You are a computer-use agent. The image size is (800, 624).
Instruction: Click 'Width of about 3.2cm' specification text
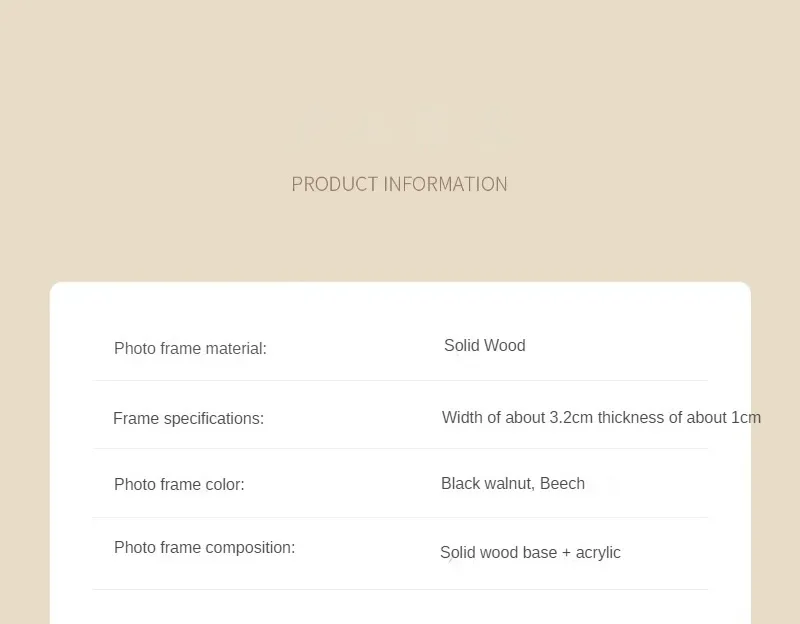click(x=517, y=417)
